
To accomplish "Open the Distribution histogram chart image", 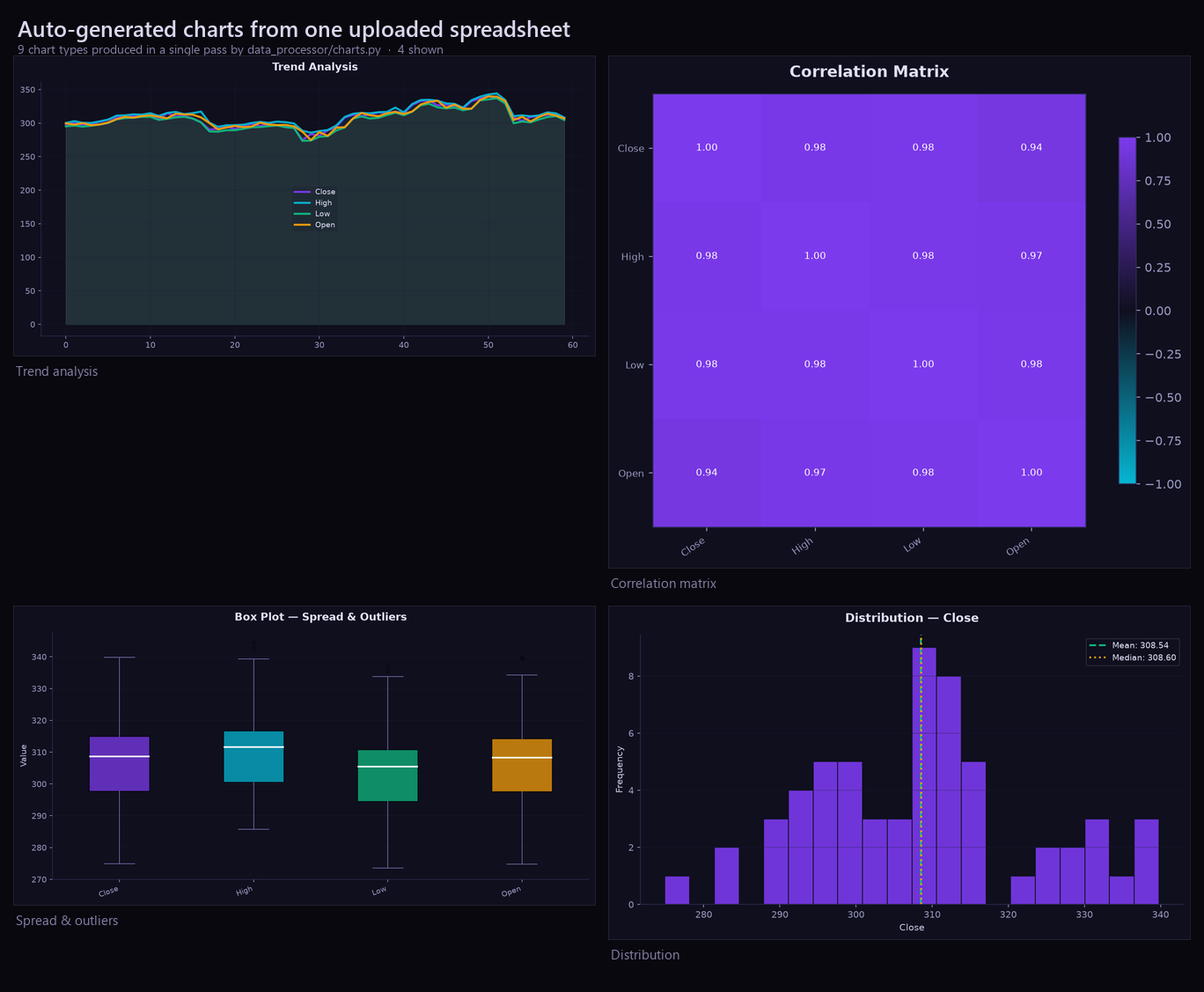I will (899, 773).
